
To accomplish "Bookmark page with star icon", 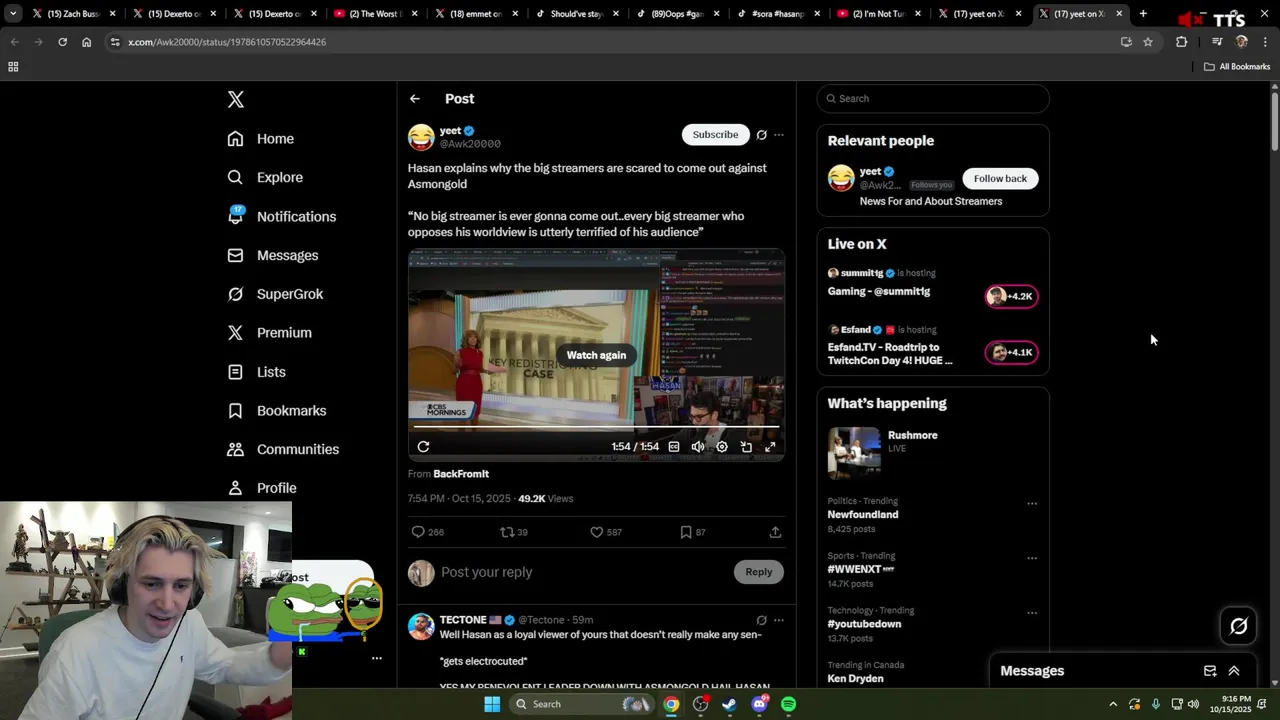I will (x=1148, y=42).
